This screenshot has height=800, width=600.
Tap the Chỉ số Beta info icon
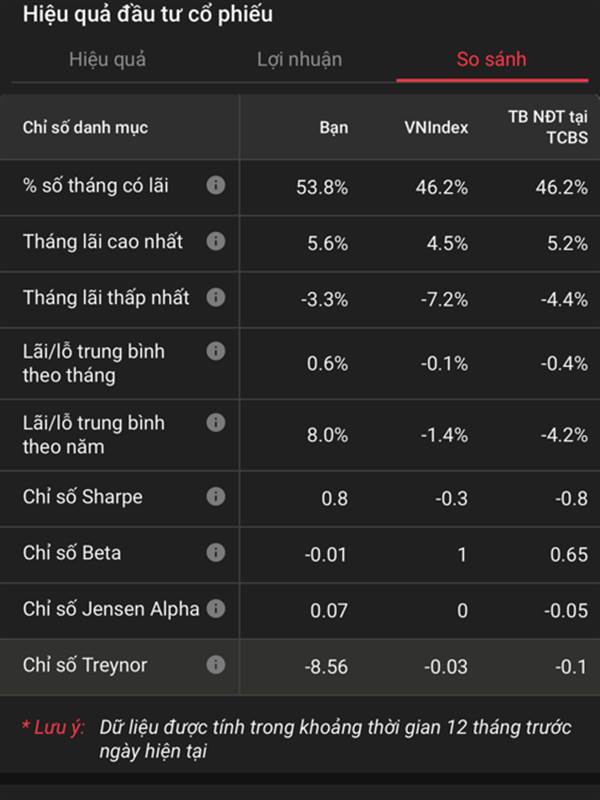(216, 552)
